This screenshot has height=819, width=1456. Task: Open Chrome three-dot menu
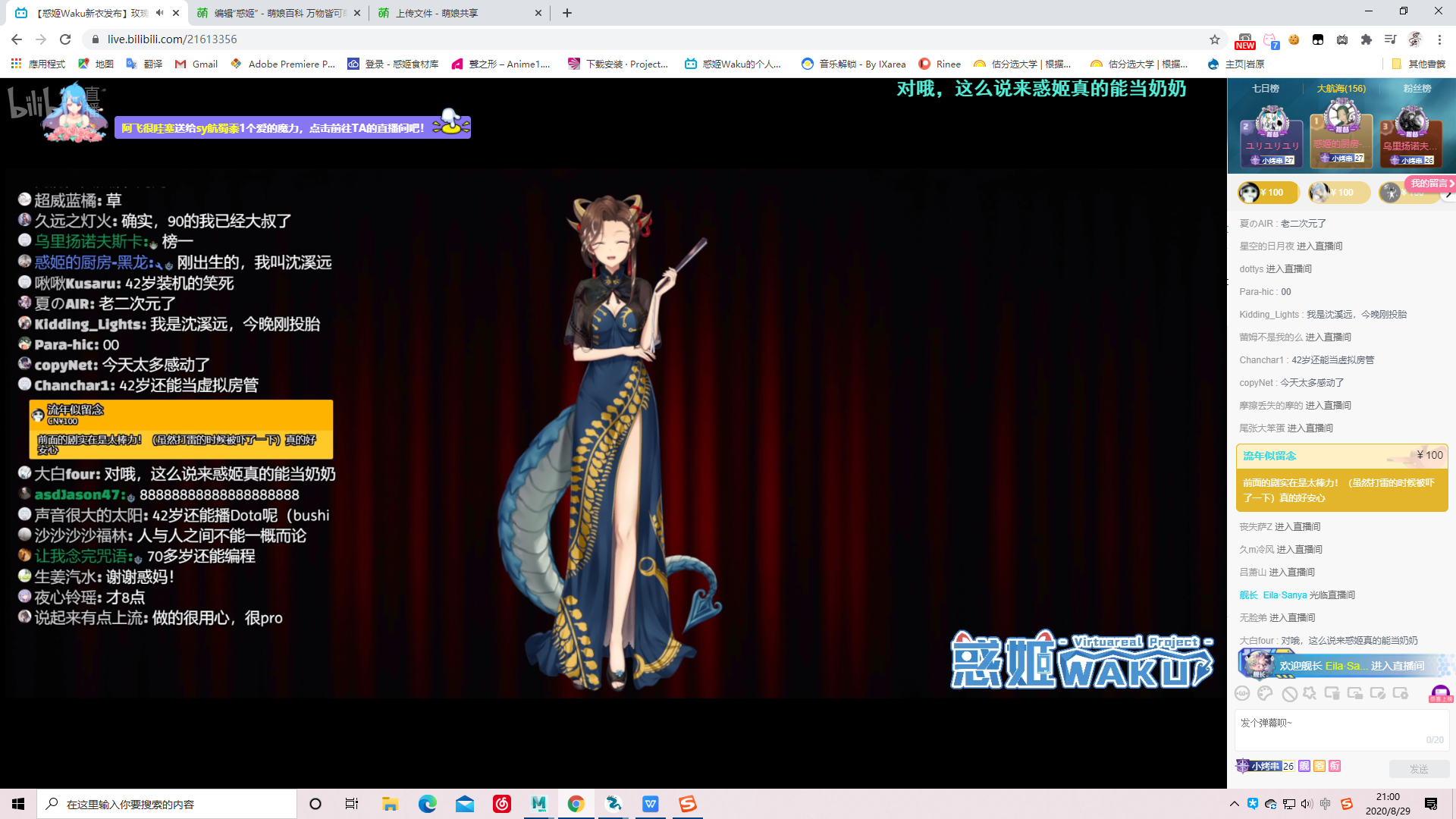pyautogui.click(x=1439, y=39)
